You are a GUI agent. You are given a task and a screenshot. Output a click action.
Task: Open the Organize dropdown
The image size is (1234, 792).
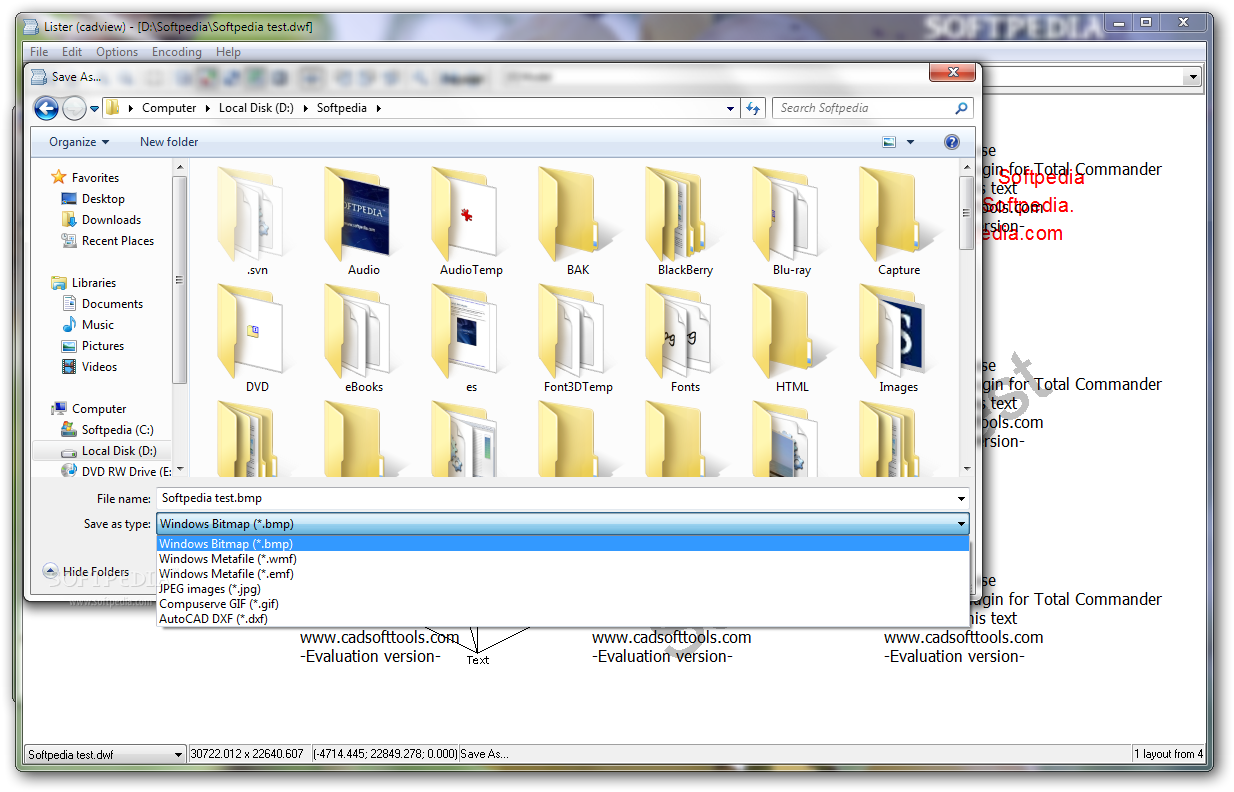tap(79, 142)
